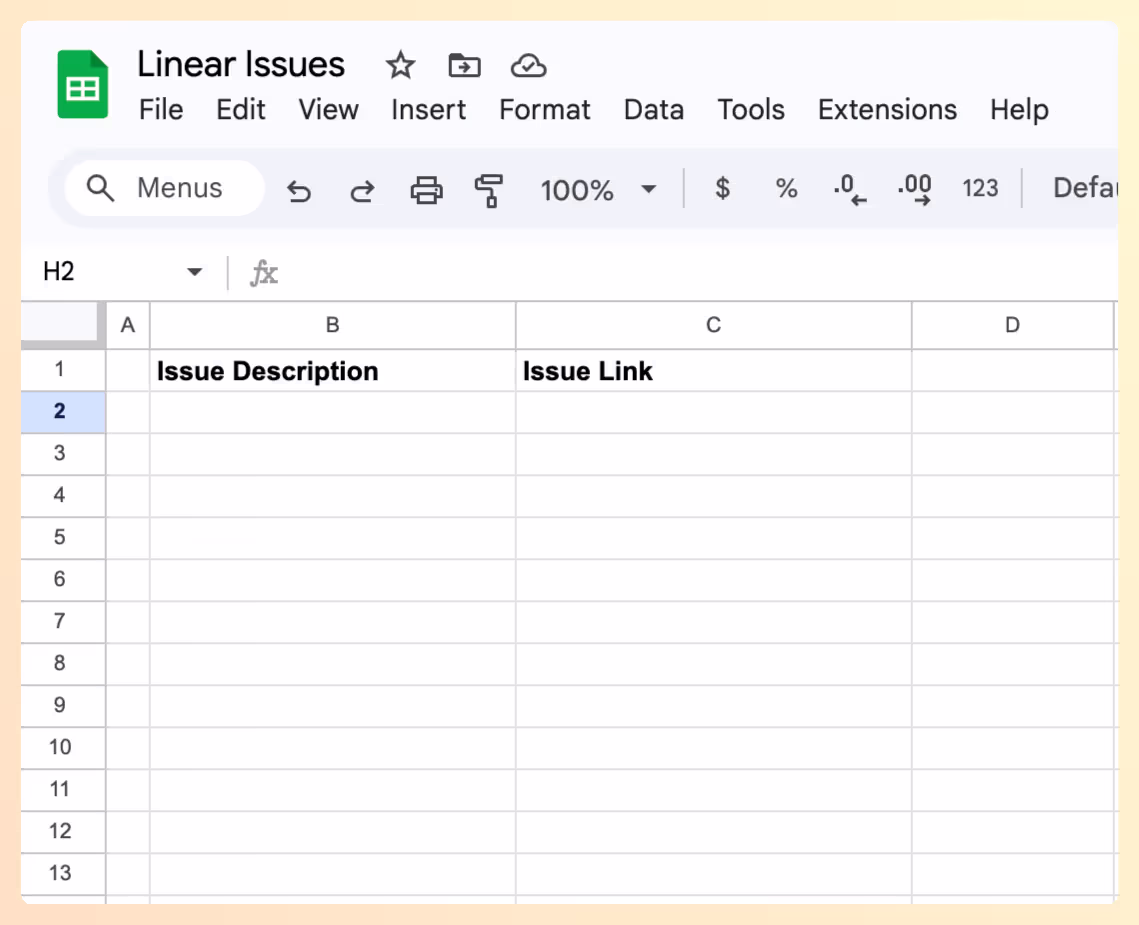
Task: Click into the formula bar
Action: point(697,272)
